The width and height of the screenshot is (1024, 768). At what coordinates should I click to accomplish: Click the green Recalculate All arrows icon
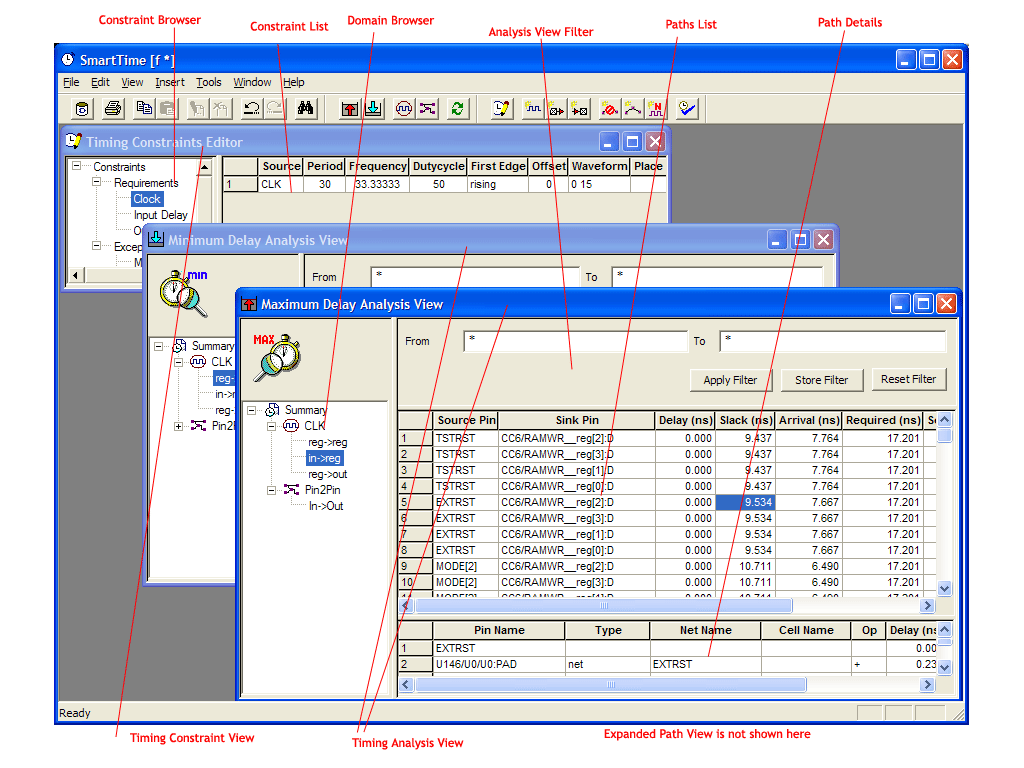click(x=458, y=108)
